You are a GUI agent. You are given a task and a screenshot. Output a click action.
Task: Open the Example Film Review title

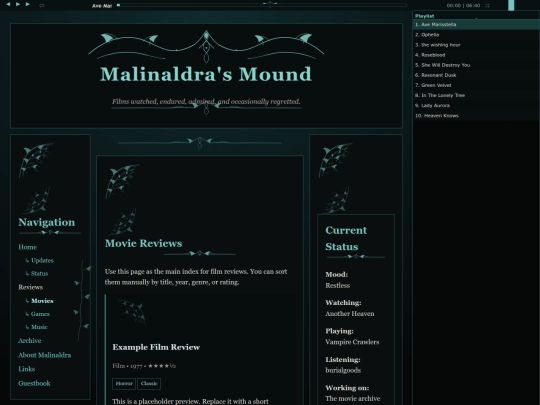[x=156, y=347]
